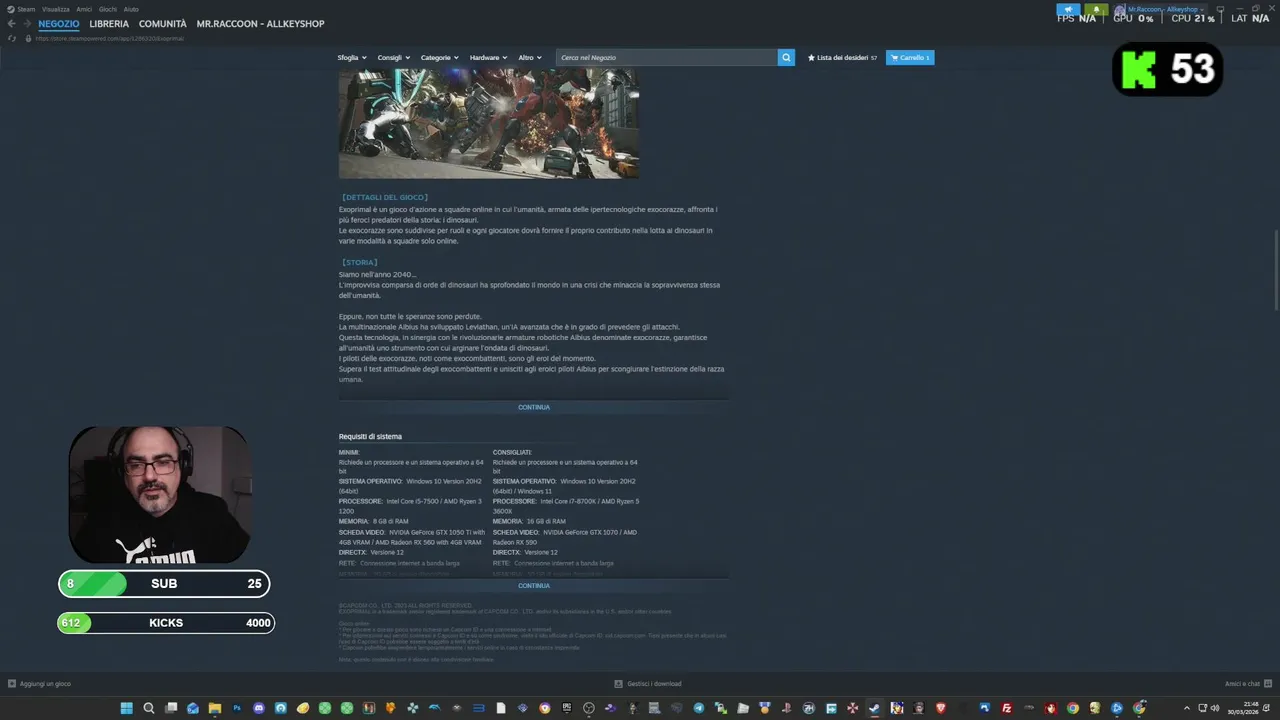
Task: Switch to the LIBRERIA tab
Action: point(109,24)
